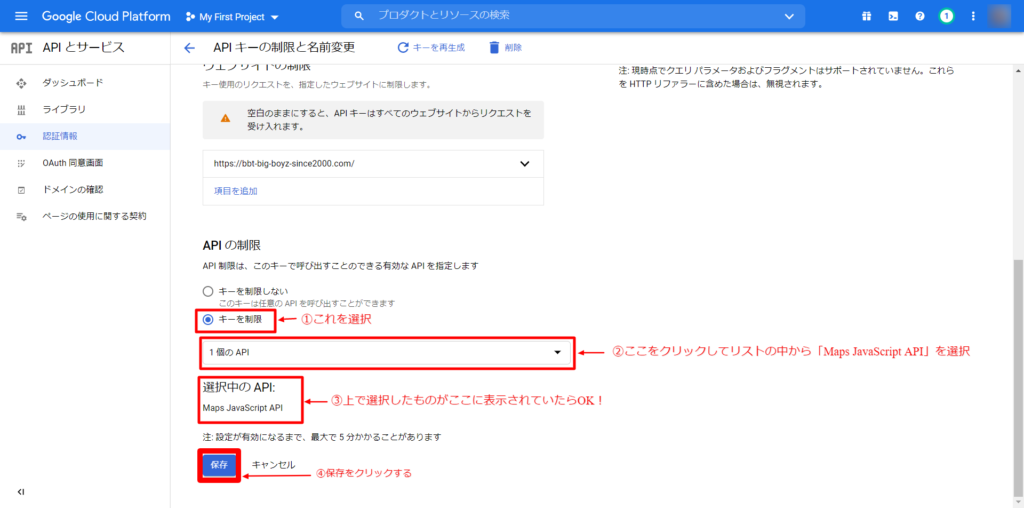The width and height of the screenshot is (1024, 508).
Task: Open the help question mark icon
Action: (x=920, y=16)
